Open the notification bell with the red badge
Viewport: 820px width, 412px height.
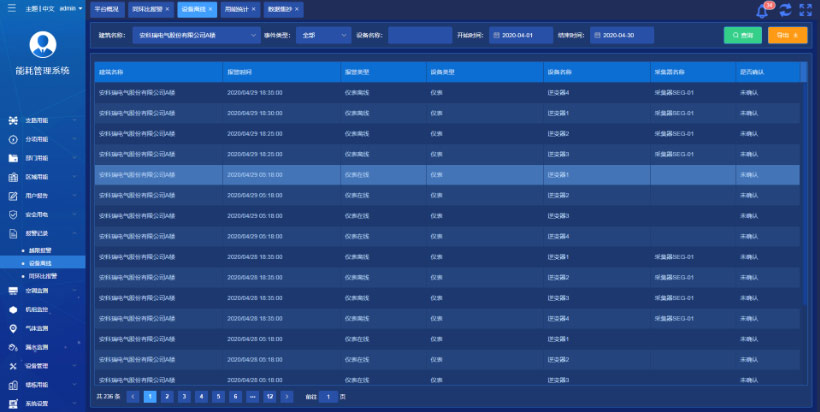763,10
